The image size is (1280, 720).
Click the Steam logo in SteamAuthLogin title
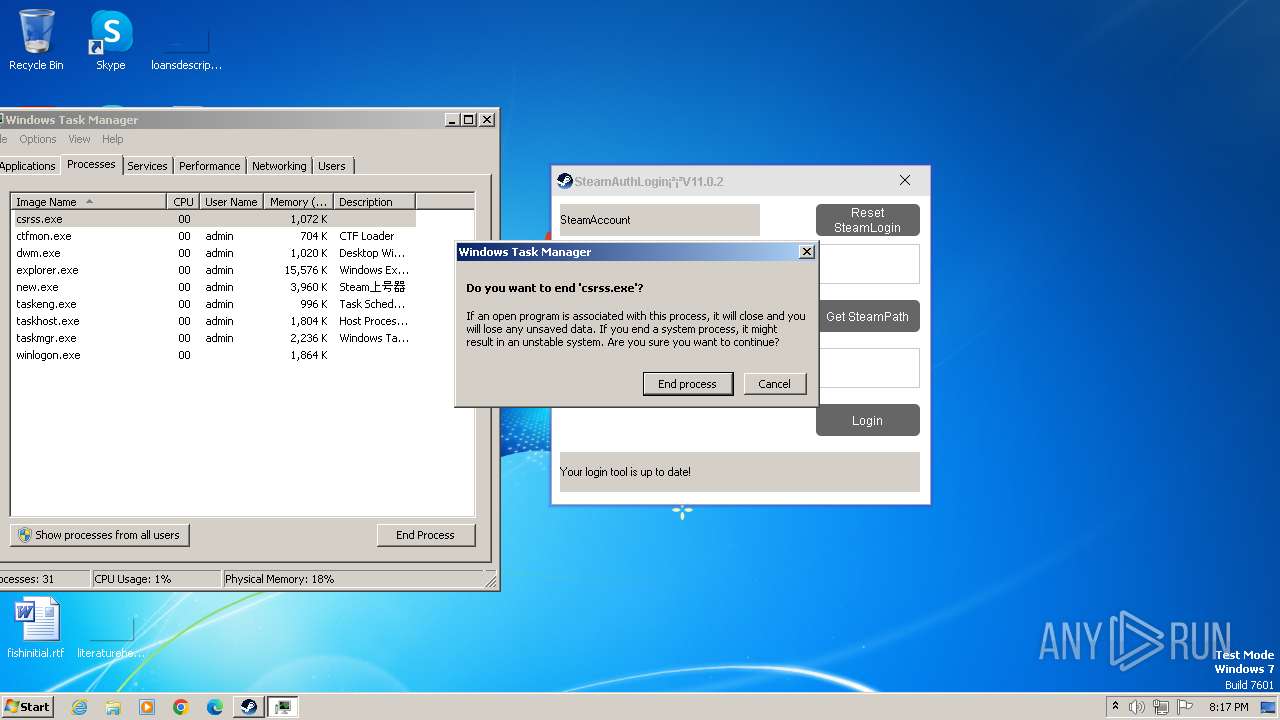click(x=565, y=181)
